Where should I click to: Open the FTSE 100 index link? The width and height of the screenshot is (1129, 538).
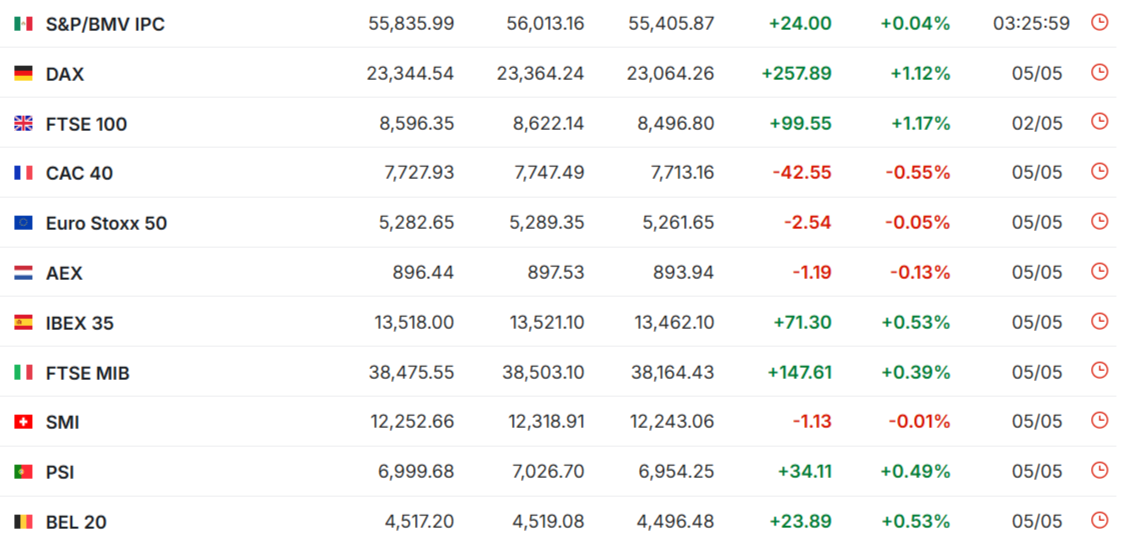click(86, 124)
